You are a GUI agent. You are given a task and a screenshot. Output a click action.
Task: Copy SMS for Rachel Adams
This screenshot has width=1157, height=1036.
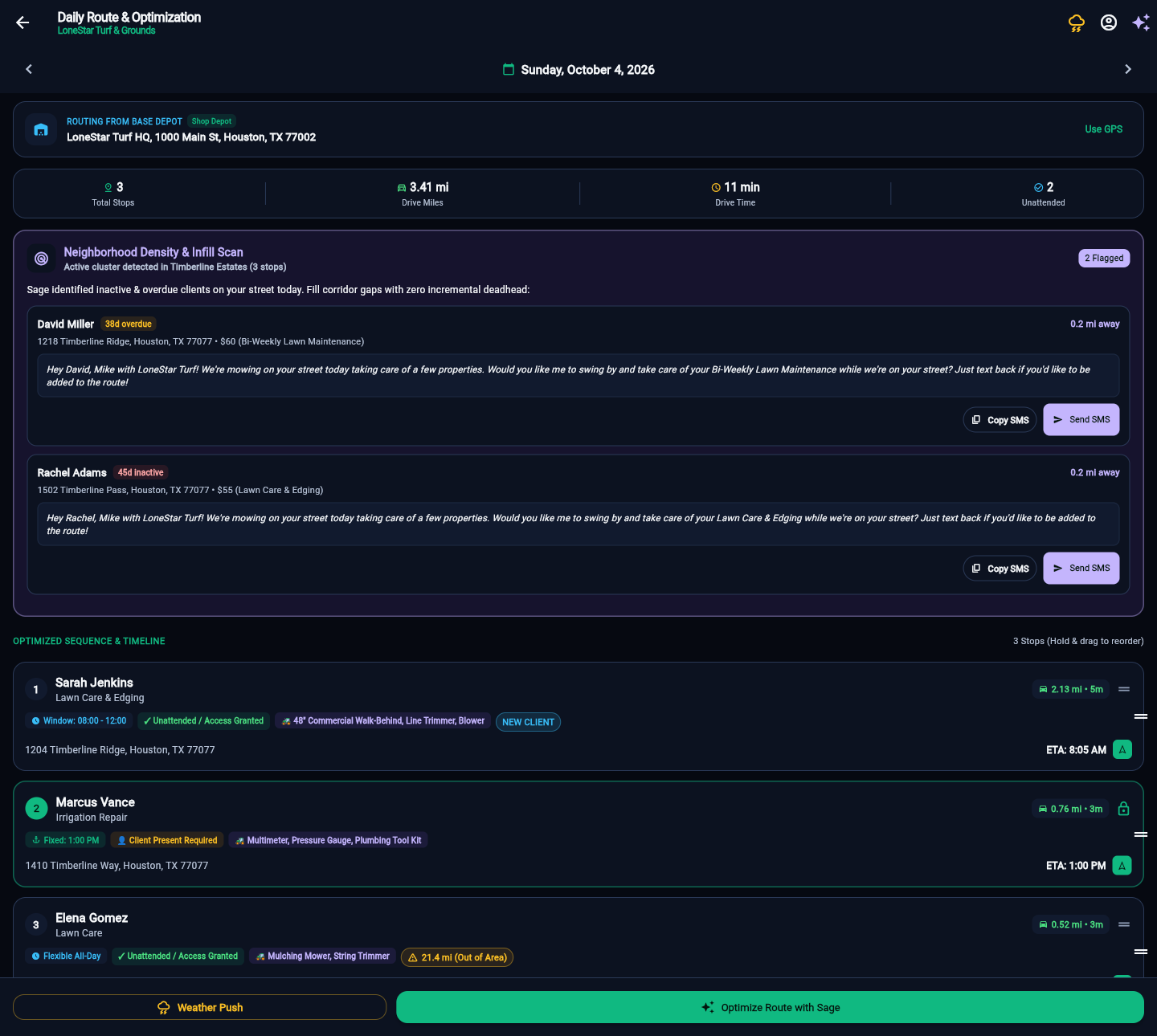point(1000,569)
